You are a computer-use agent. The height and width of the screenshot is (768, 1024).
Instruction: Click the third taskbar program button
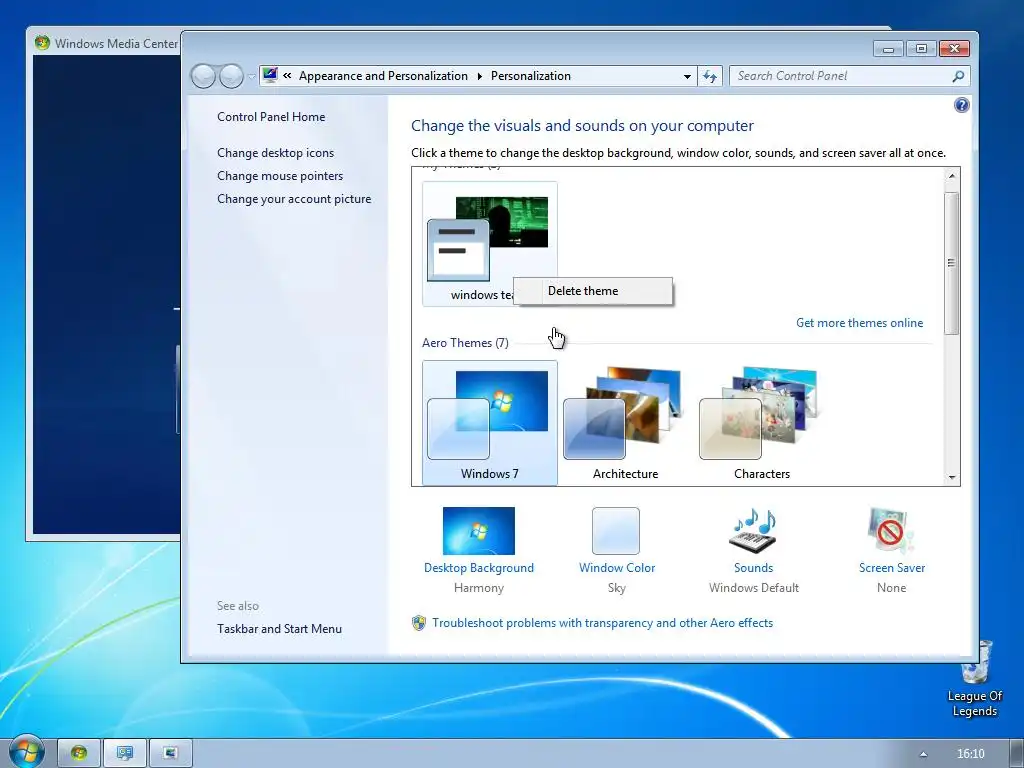pyautogui.click(x=170, y=753)
